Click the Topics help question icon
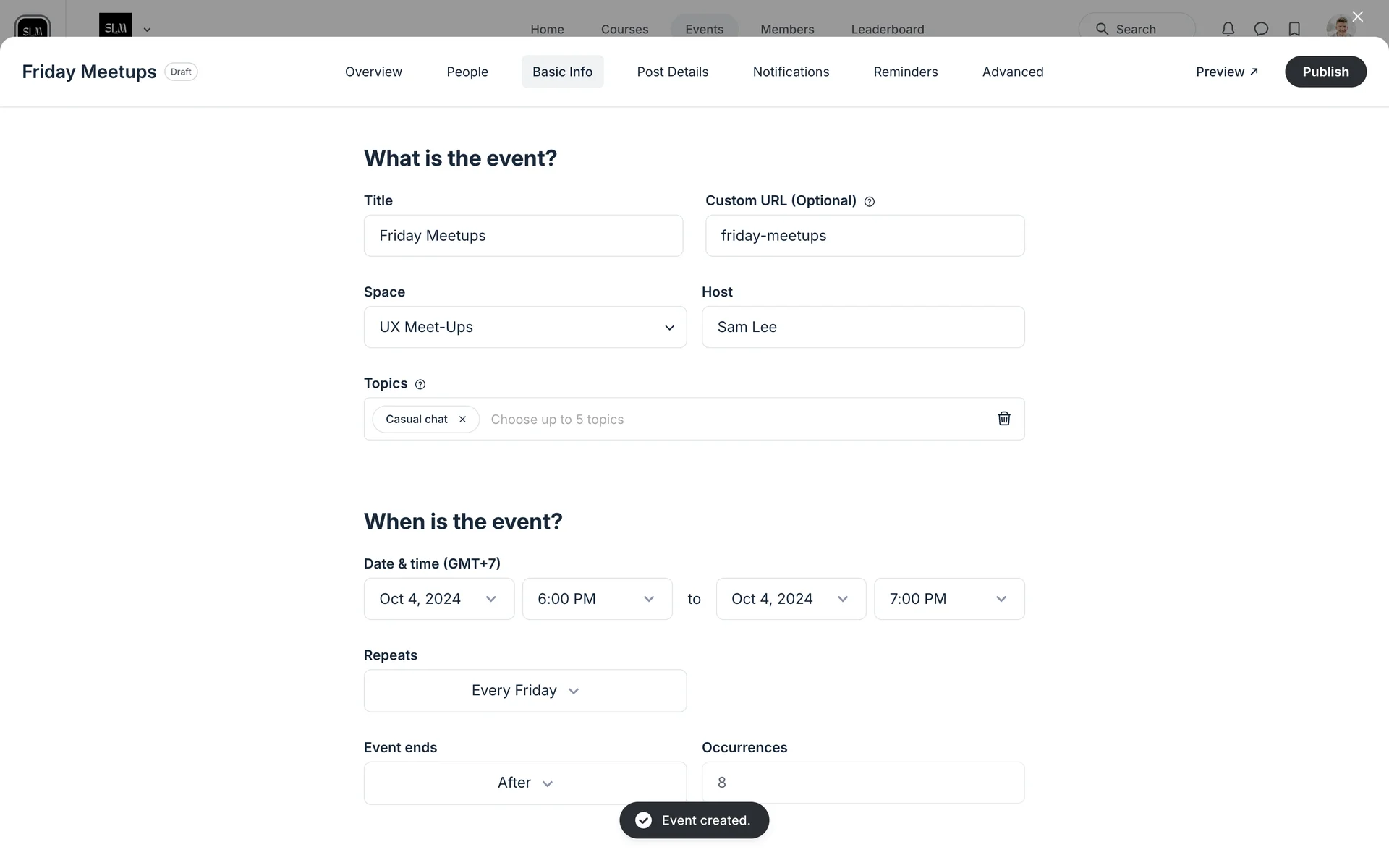The width and height of the screenshot is (1389, 868). (x=420, y=384)
